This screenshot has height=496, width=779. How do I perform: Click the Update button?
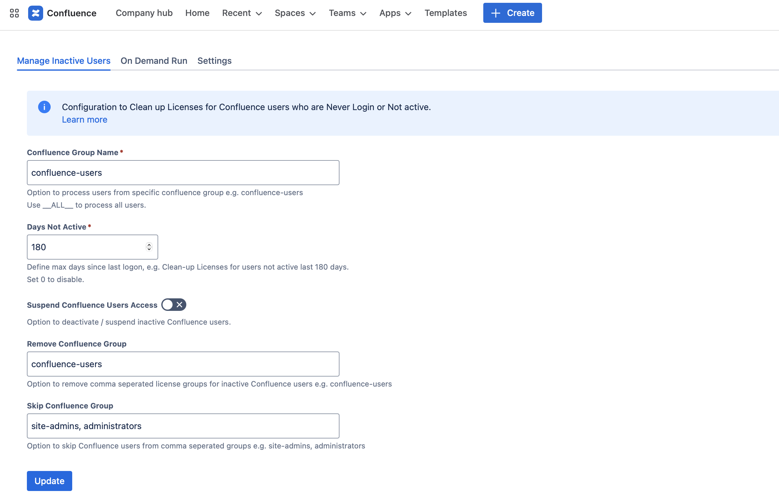(x=49, y=481)
